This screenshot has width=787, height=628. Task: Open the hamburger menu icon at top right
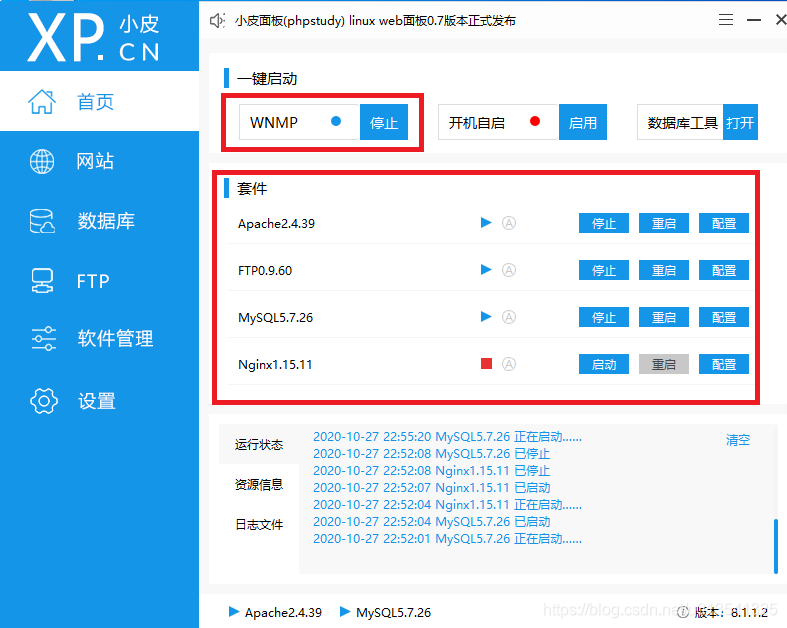727,20
